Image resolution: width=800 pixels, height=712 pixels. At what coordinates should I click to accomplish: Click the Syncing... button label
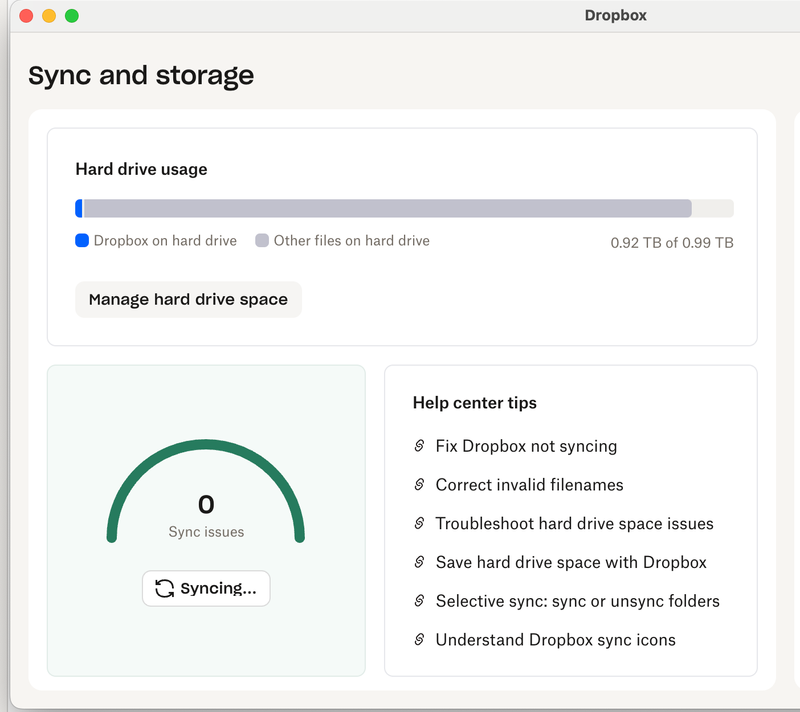tap(218, 589)
